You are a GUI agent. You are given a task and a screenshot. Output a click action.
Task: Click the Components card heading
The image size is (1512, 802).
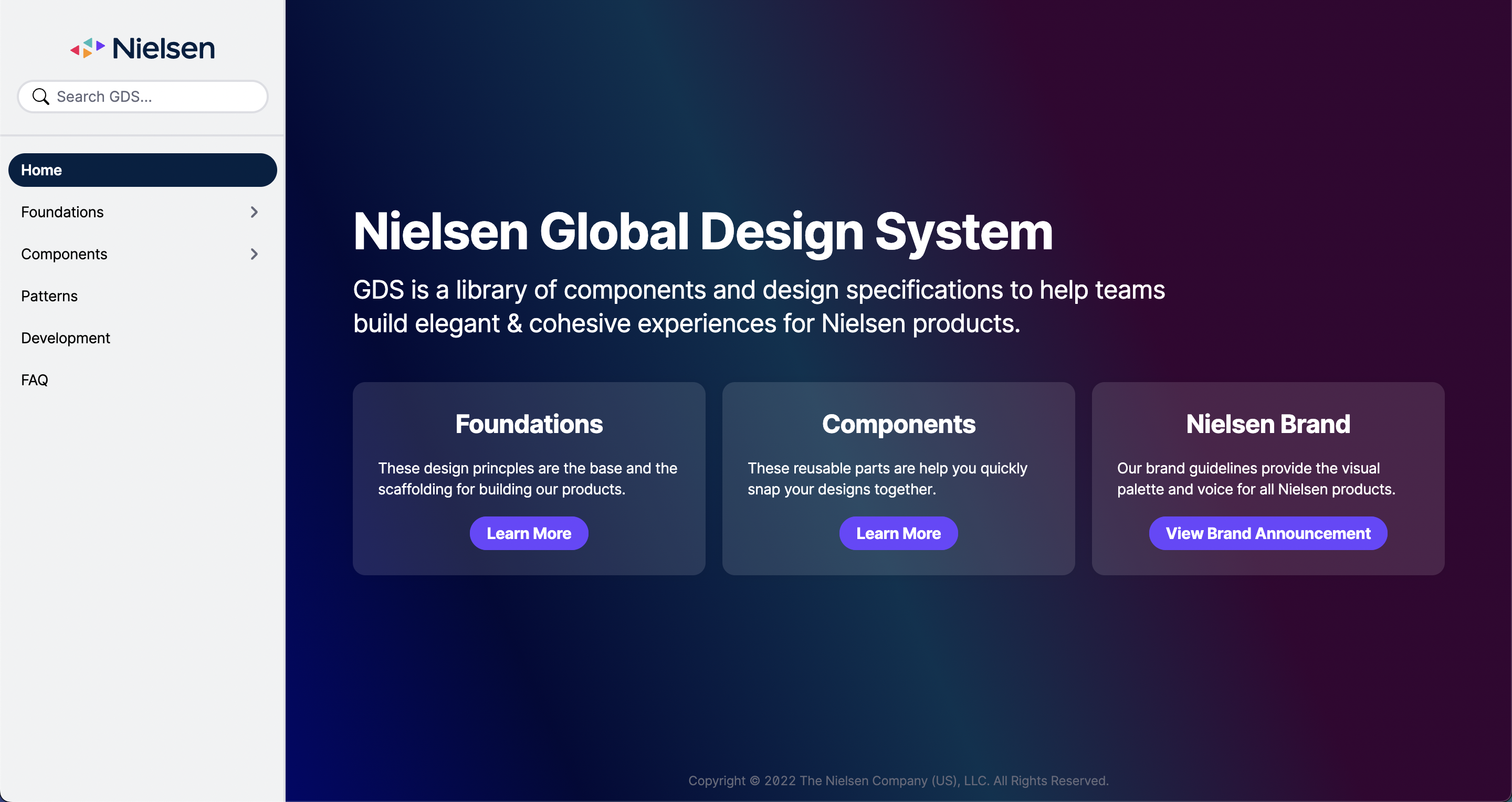[x=898, y=424]
